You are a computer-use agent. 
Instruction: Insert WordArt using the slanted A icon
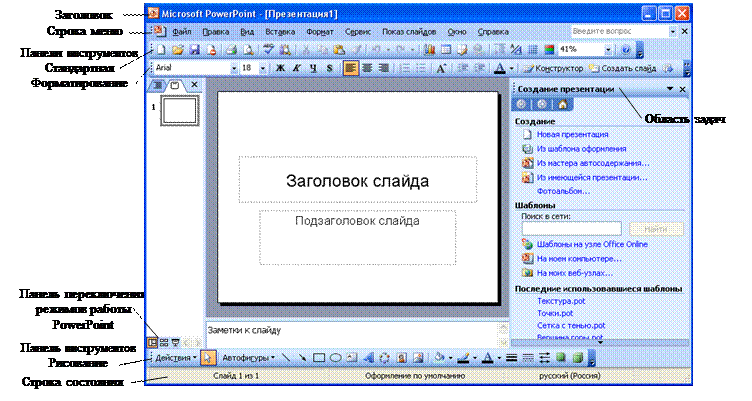click(x=368, y=358)
